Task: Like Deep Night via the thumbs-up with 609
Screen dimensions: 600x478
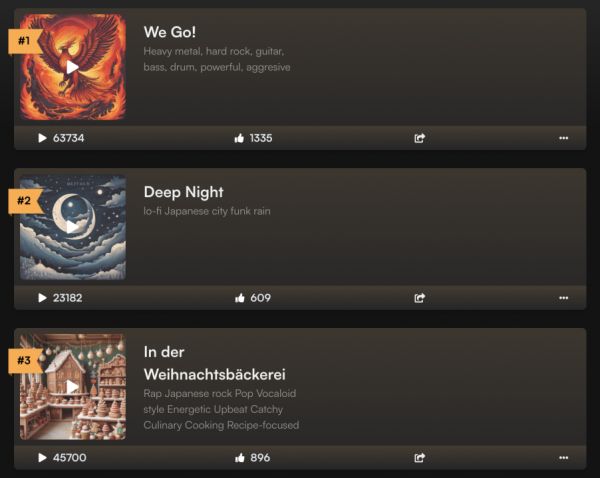Action: [x=240, y=298]
